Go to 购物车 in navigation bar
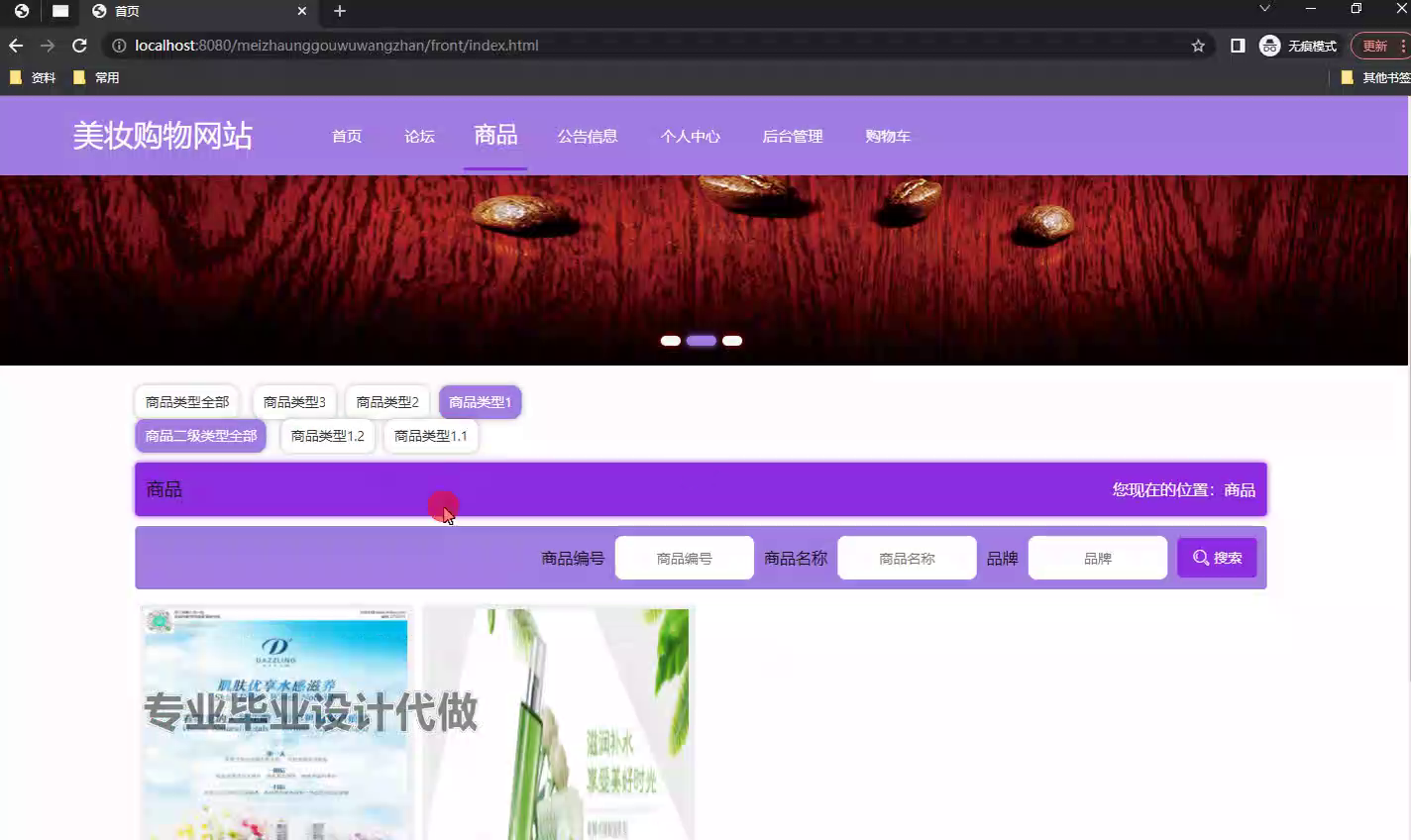This screenshot has width=1411, height=840. point(887,137)
